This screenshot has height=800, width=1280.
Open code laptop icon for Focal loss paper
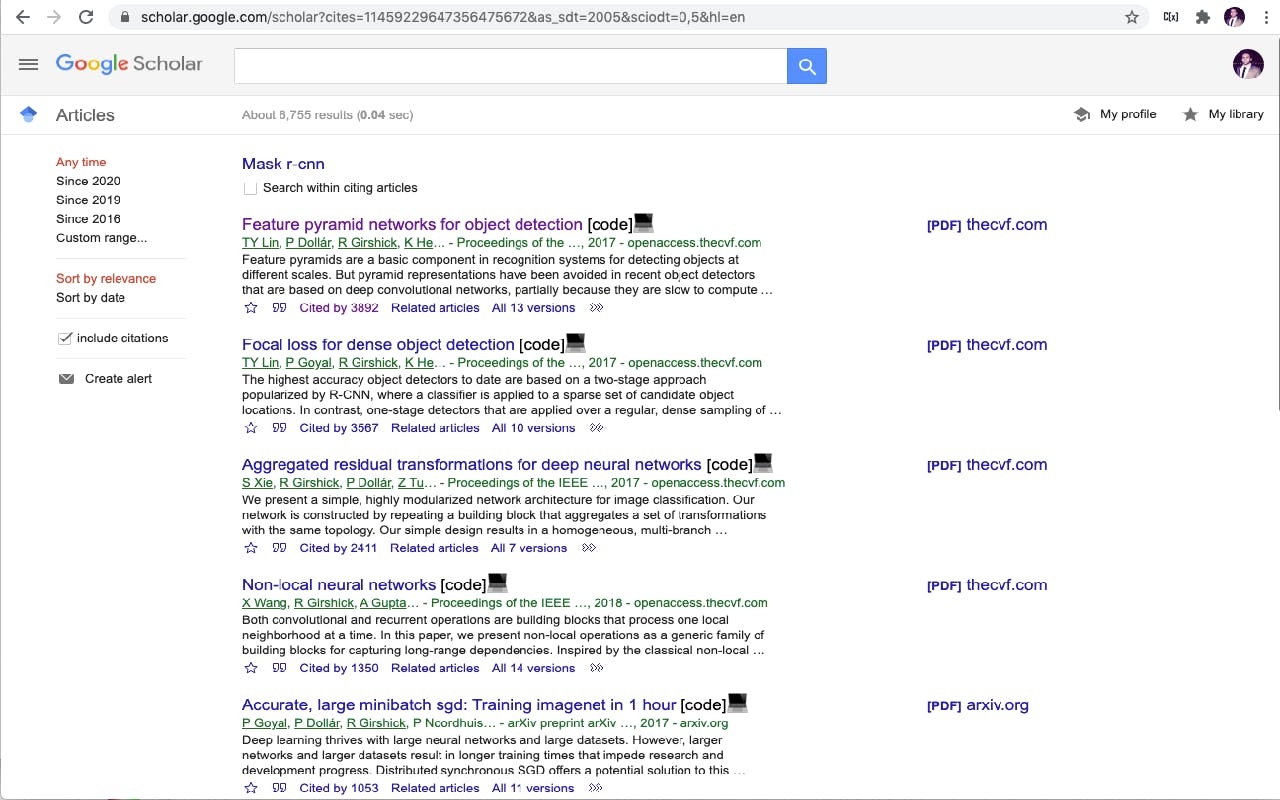pos(575,343)
